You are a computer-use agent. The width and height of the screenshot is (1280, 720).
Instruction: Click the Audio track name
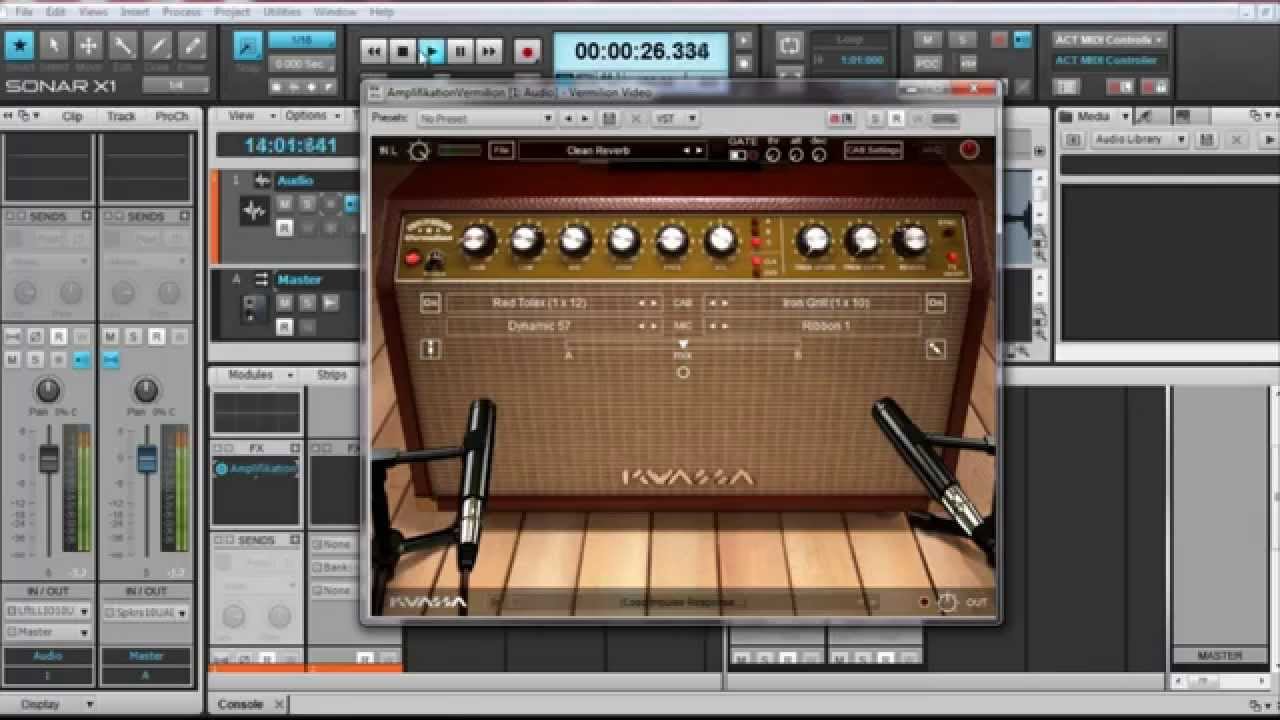[296, 181]
